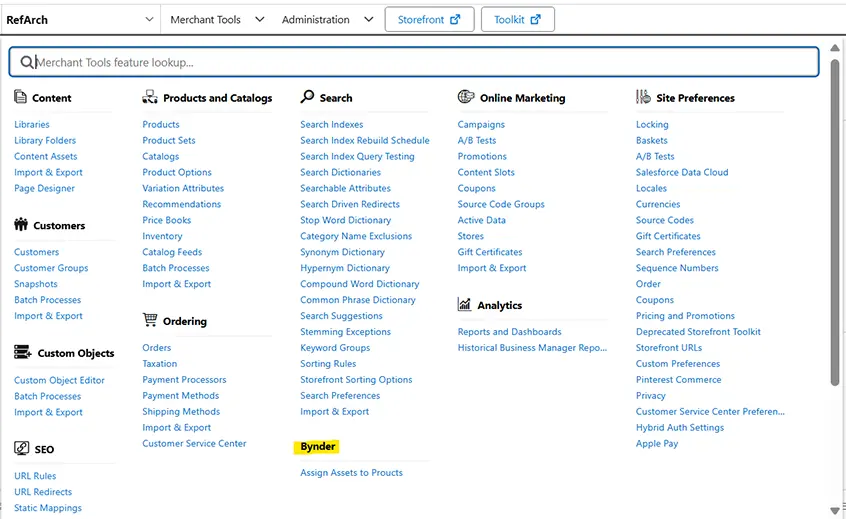Open the Orders link

pos(156,348)
